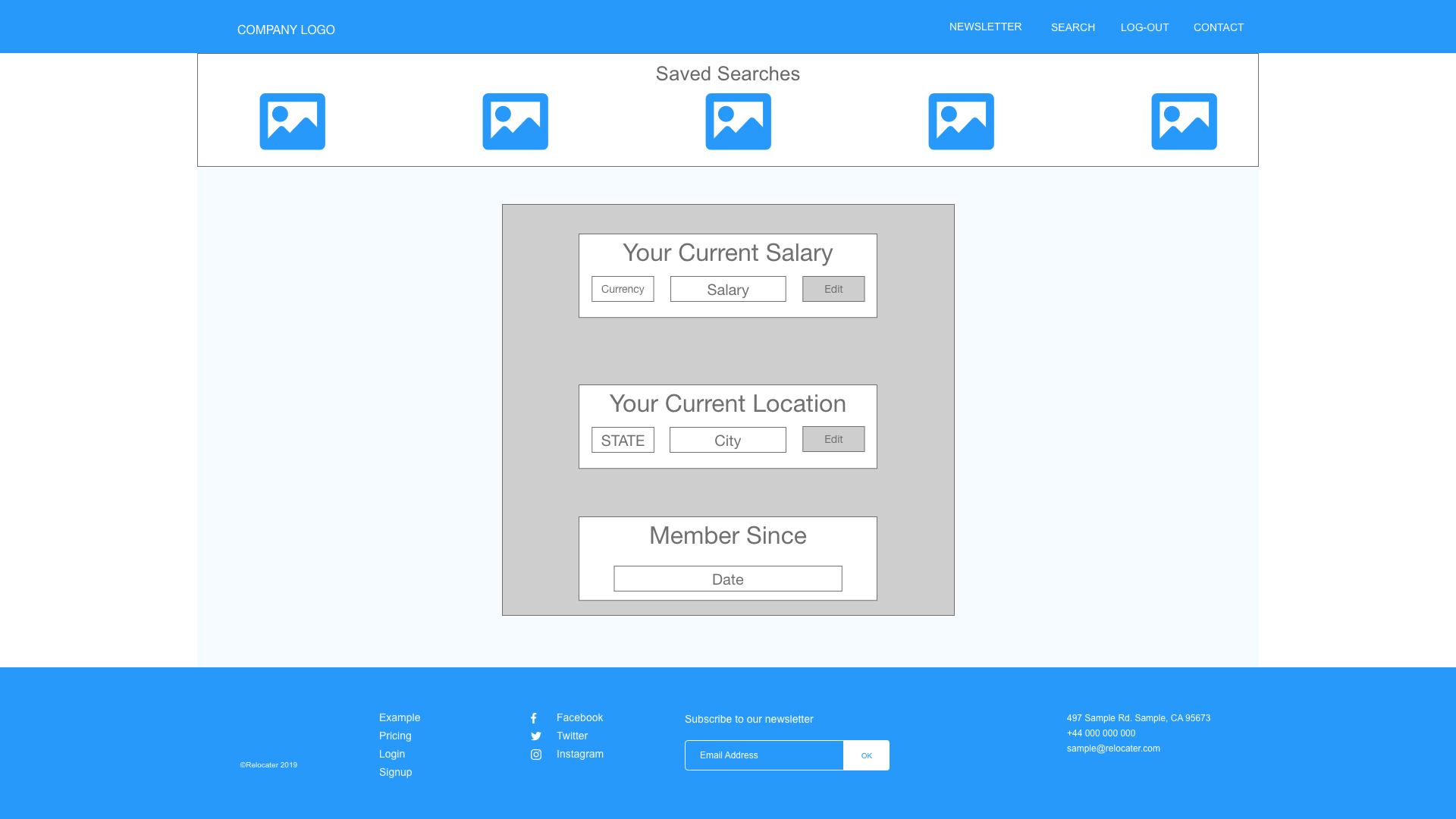Viewport: 1456px width, 819px height.
Task: Click the CONTACT navigation link
Action: [x=1218, y=27]
